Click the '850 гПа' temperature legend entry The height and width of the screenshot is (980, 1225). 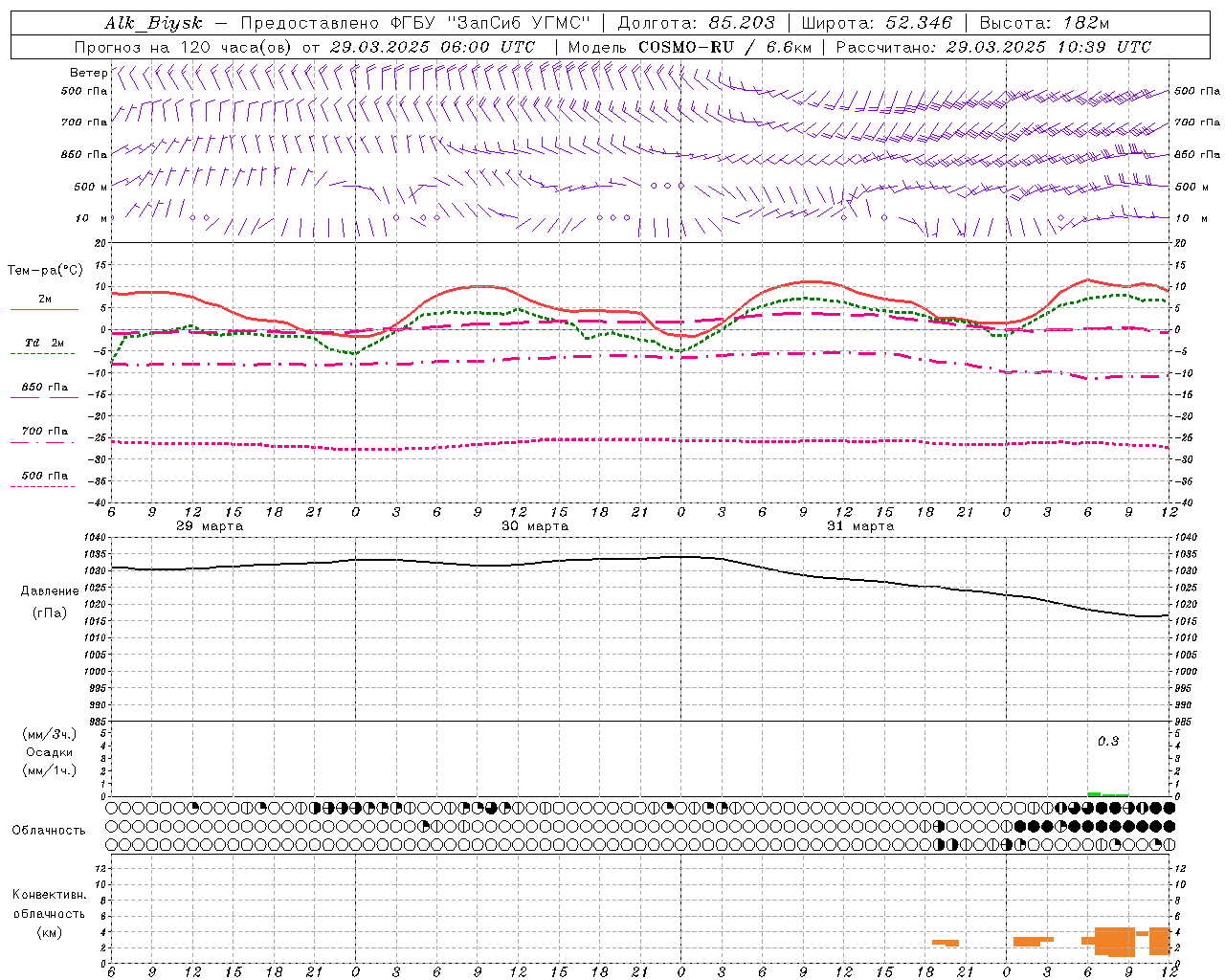pyautogui.click(x=44, y=388)
